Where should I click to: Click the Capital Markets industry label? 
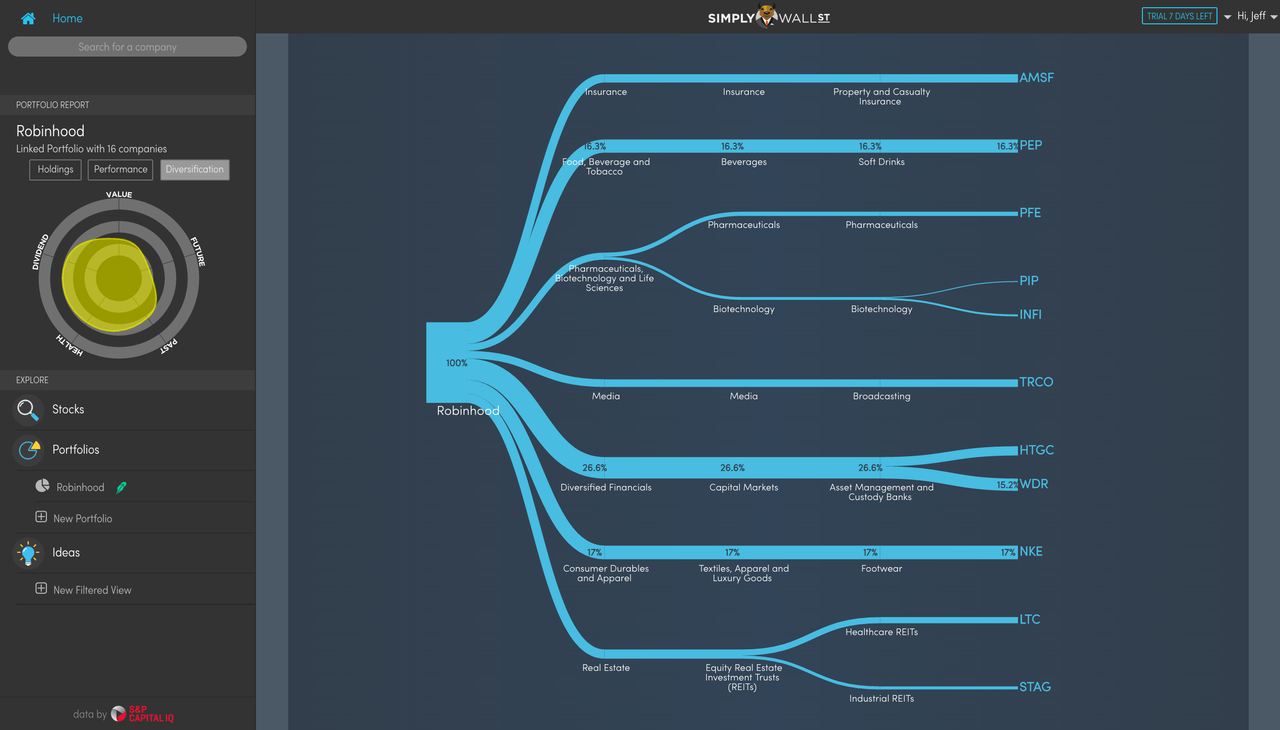pos(744,488)
